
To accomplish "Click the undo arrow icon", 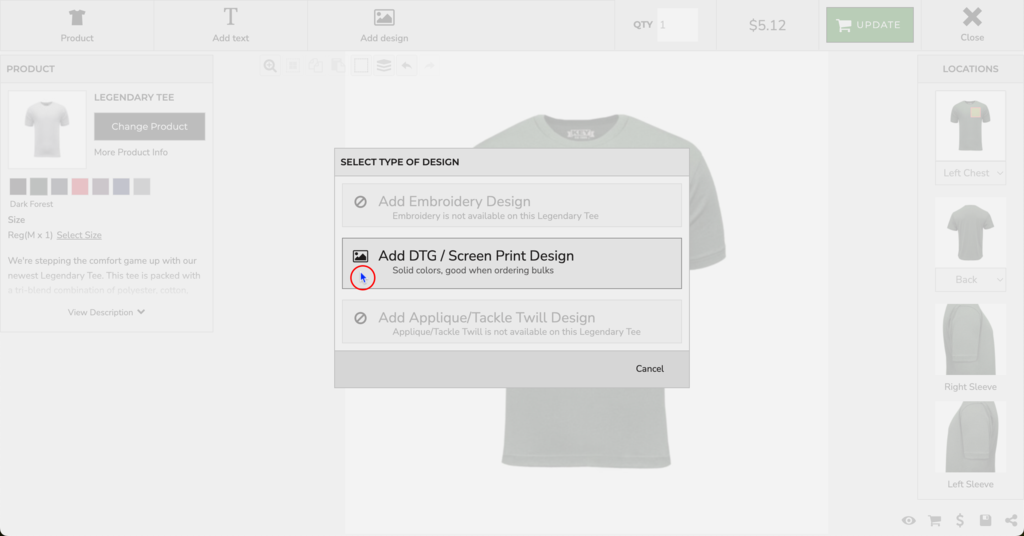I will tap(407, 66).
